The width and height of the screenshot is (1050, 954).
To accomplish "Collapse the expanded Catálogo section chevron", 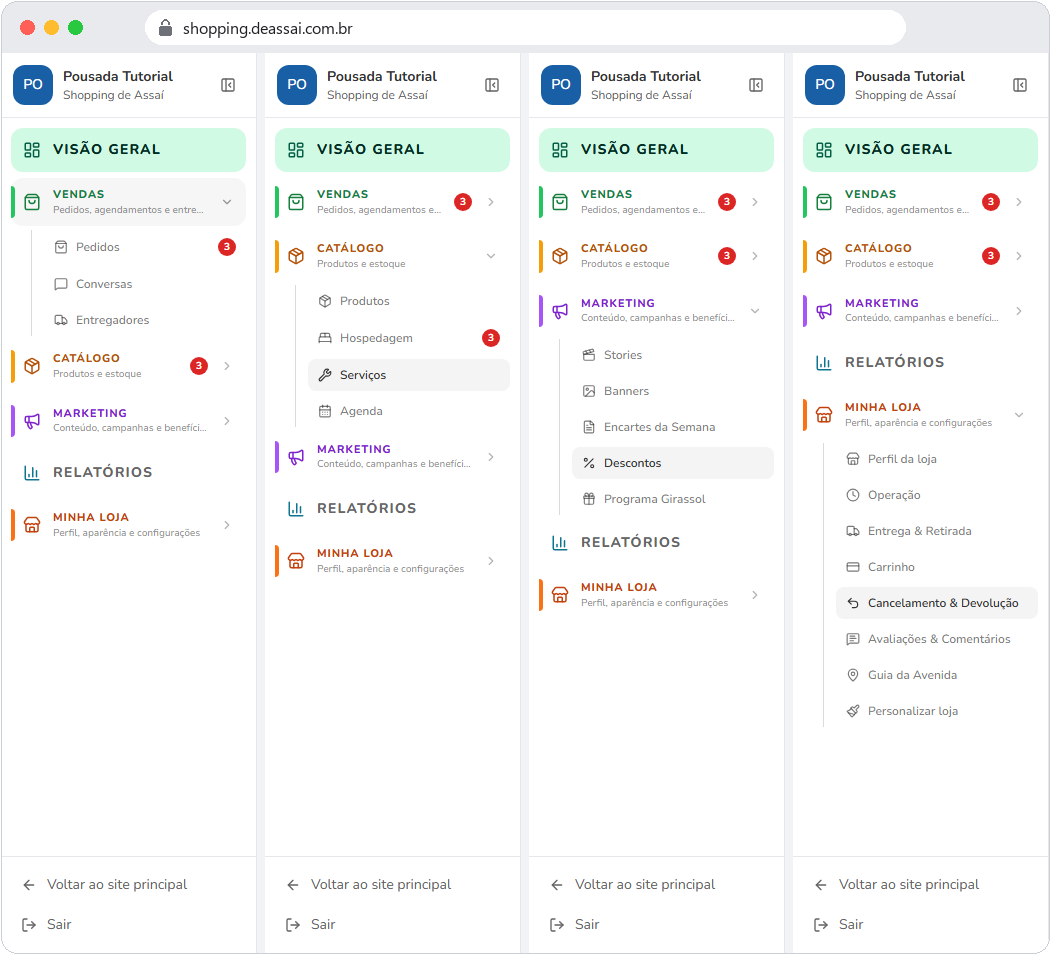I will [491, 256].
